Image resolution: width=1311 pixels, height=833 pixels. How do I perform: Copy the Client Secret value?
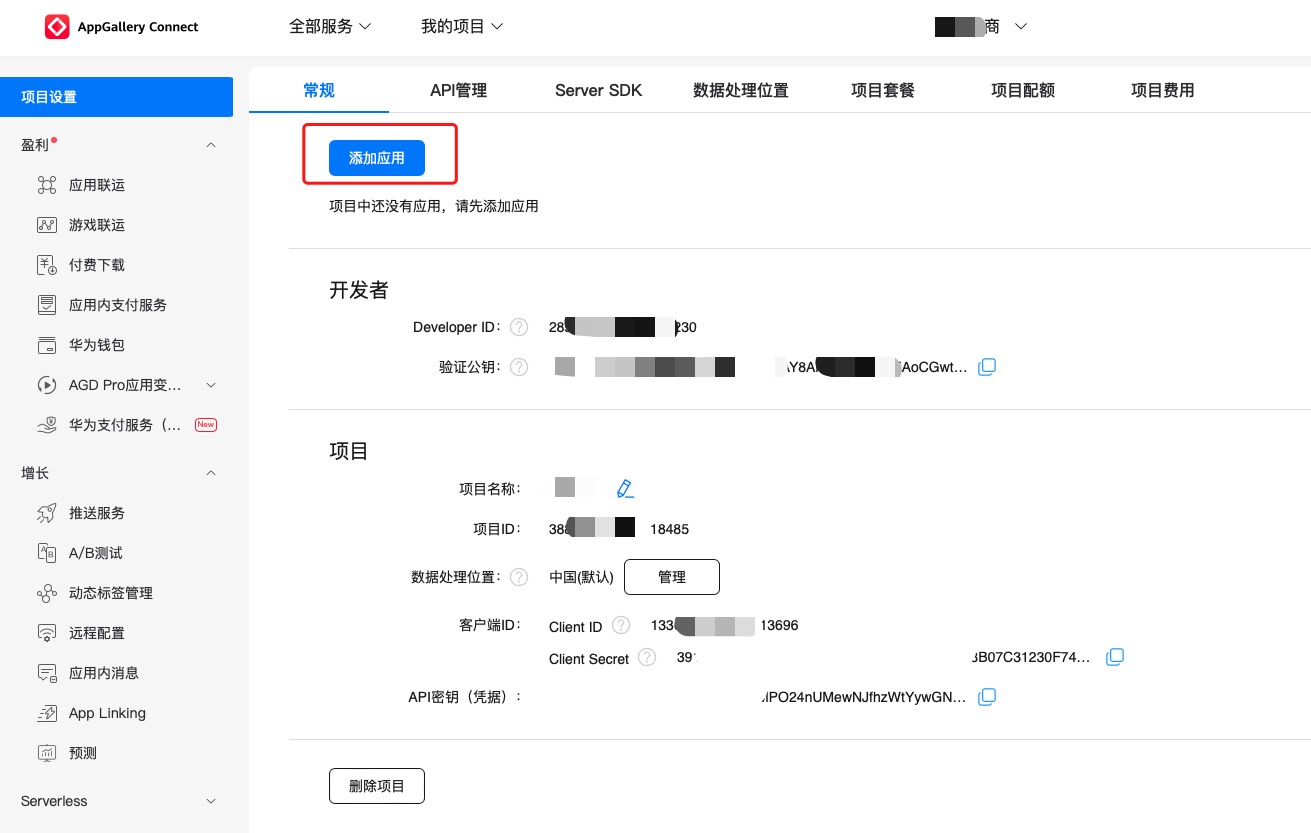tap(1115, 657)
